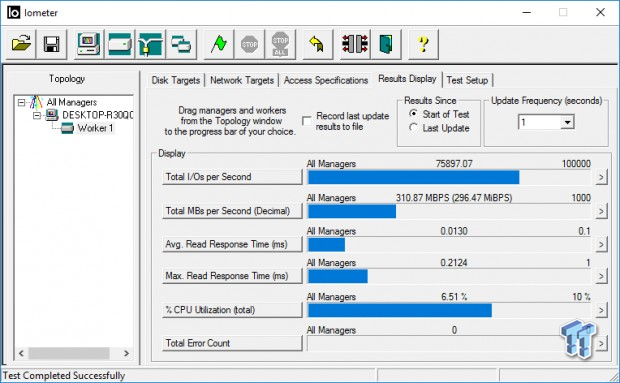The height and width of the screenshot is (383, 620).
Task: Minimize the Iometer window
Action: pyautogui.click(x=526, y=13)
